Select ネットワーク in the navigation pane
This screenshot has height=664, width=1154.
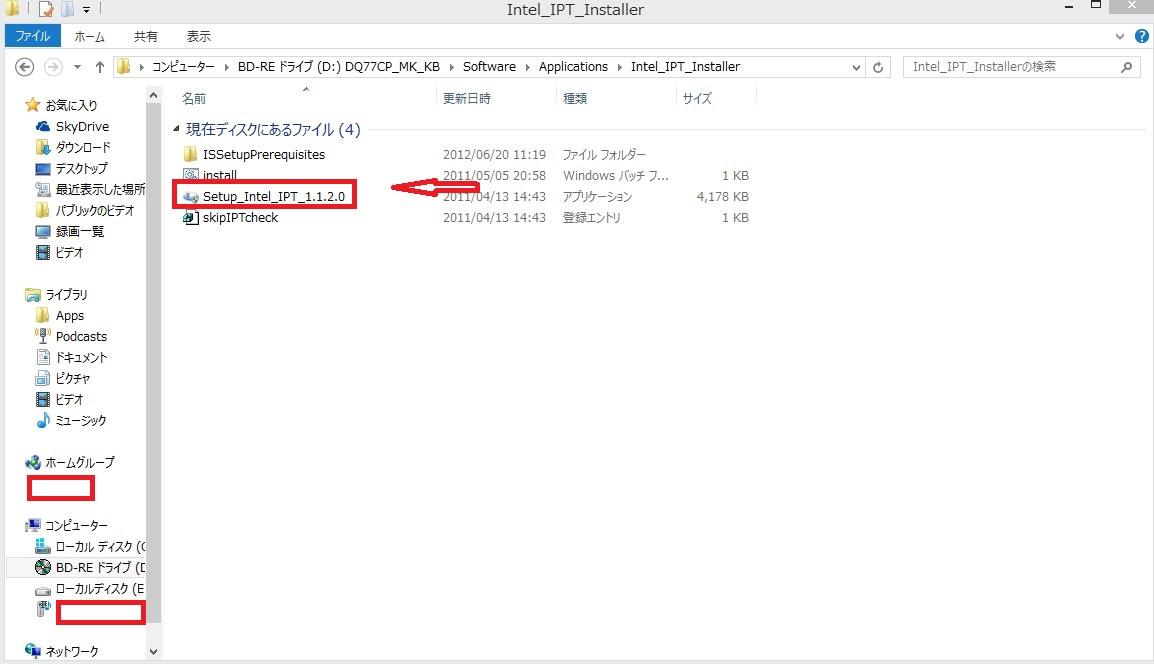click(71, 651)
